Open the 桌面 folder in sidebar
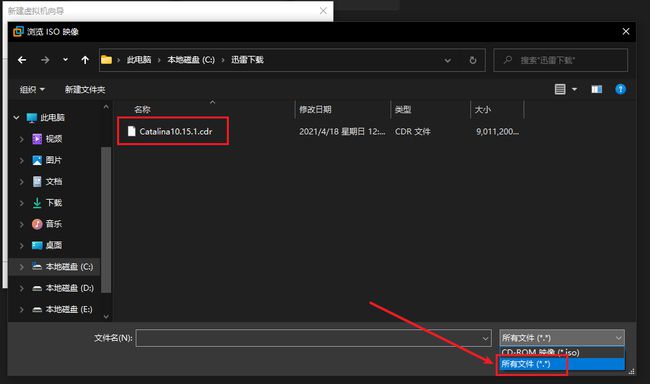 tap(53, 245)
